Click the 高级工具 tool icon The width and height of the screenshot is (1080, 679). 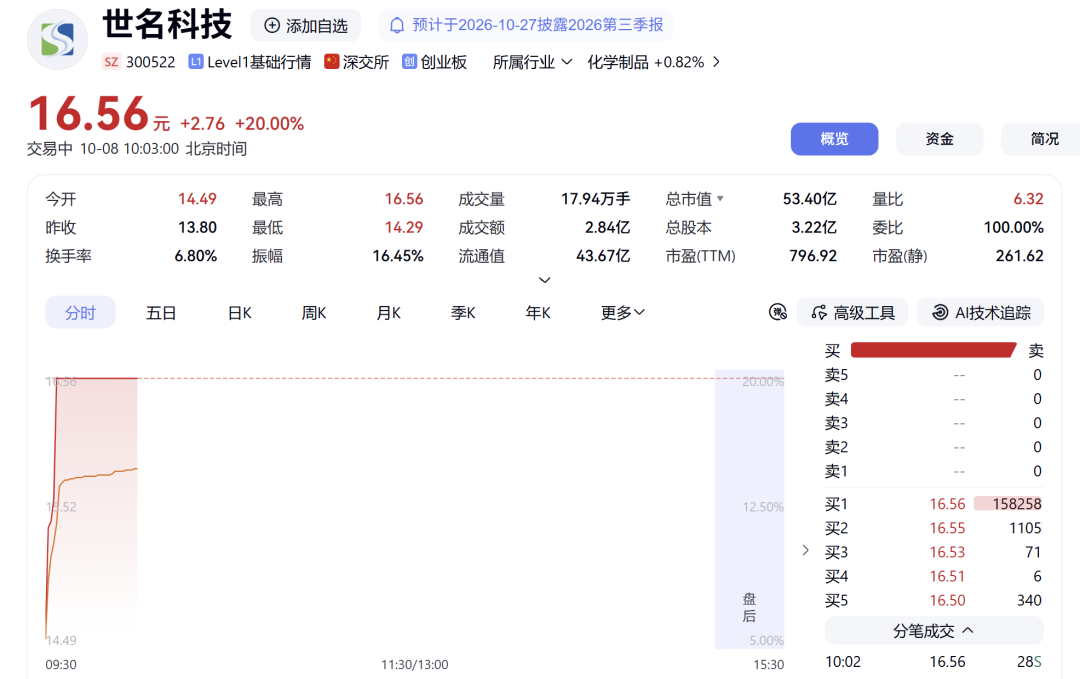tap(819, 313)
